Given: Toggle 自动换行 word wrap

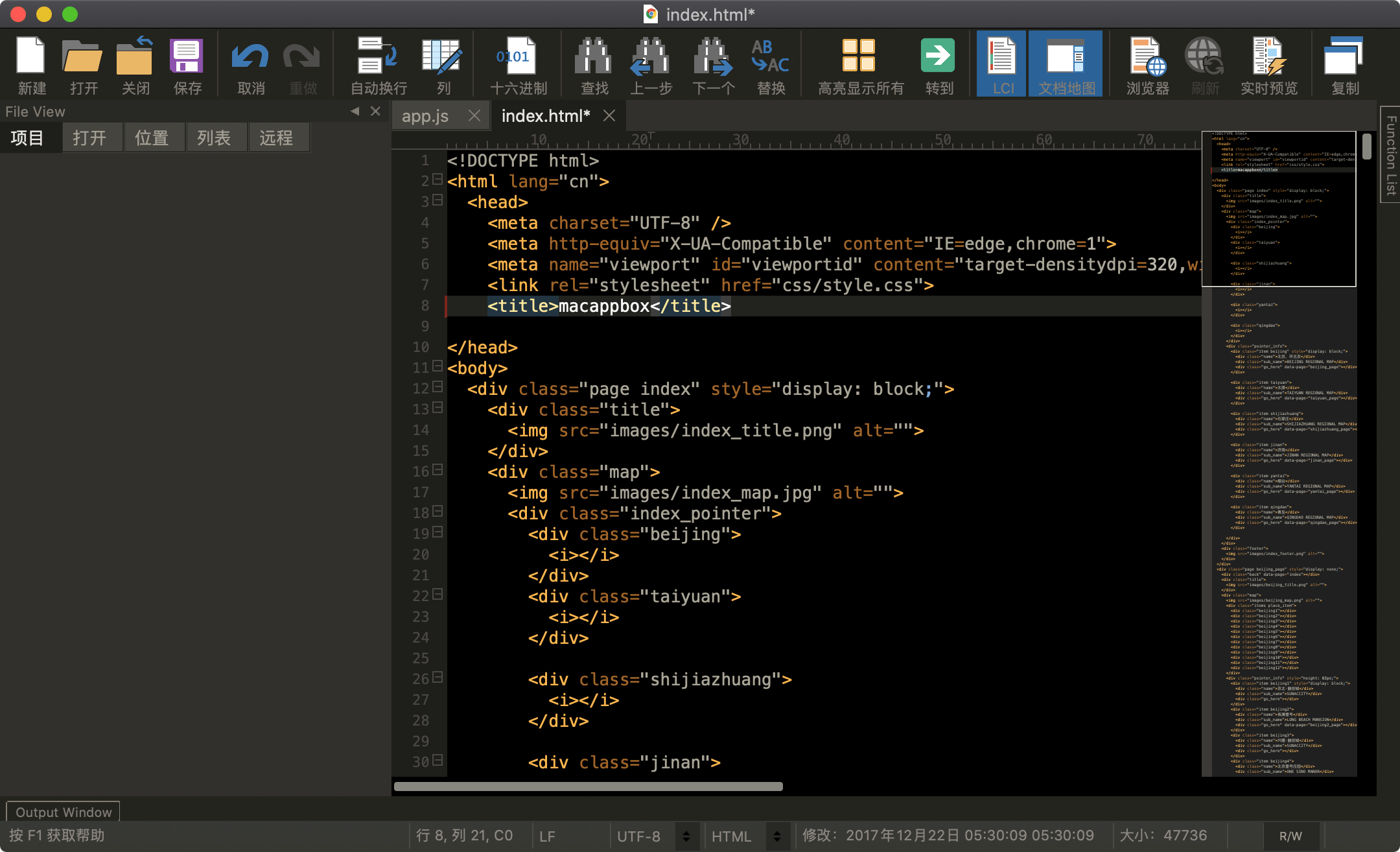Looking at the screenshot, I should [379, 65].
